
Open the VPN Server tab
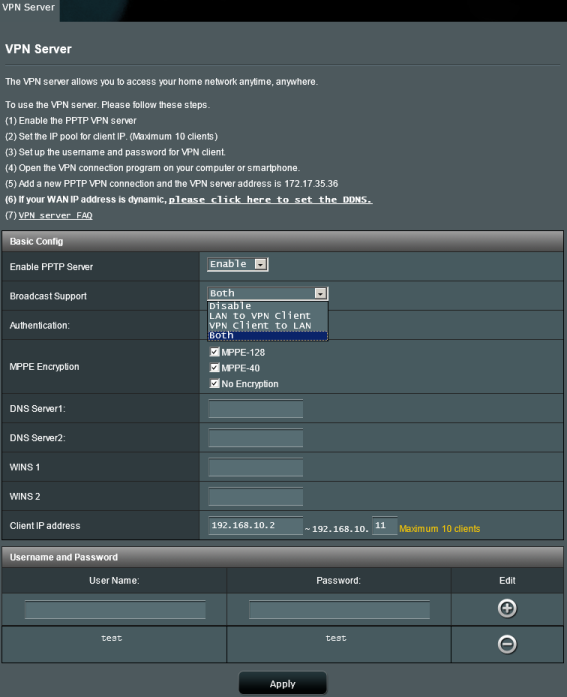[29, 9]
